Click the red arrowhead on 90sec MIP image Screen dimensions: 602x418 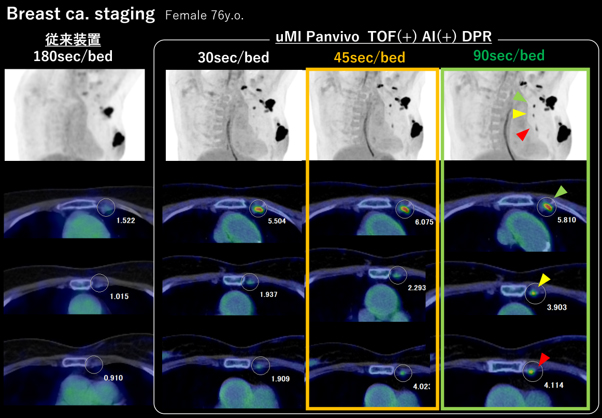click(523, 134)
